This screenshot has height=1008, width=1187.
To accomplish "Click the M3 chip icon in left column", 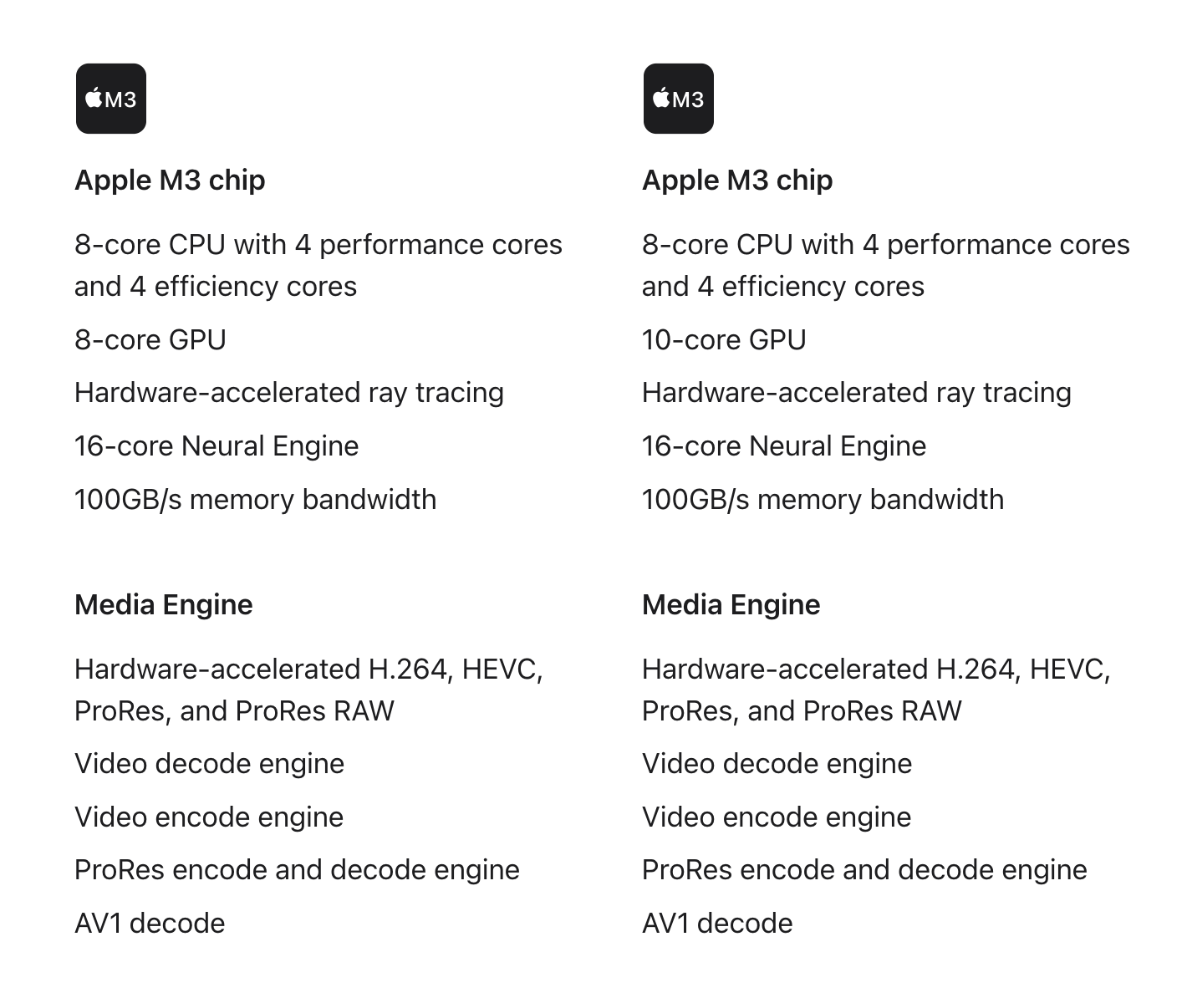I will click(x=111, y=99).
